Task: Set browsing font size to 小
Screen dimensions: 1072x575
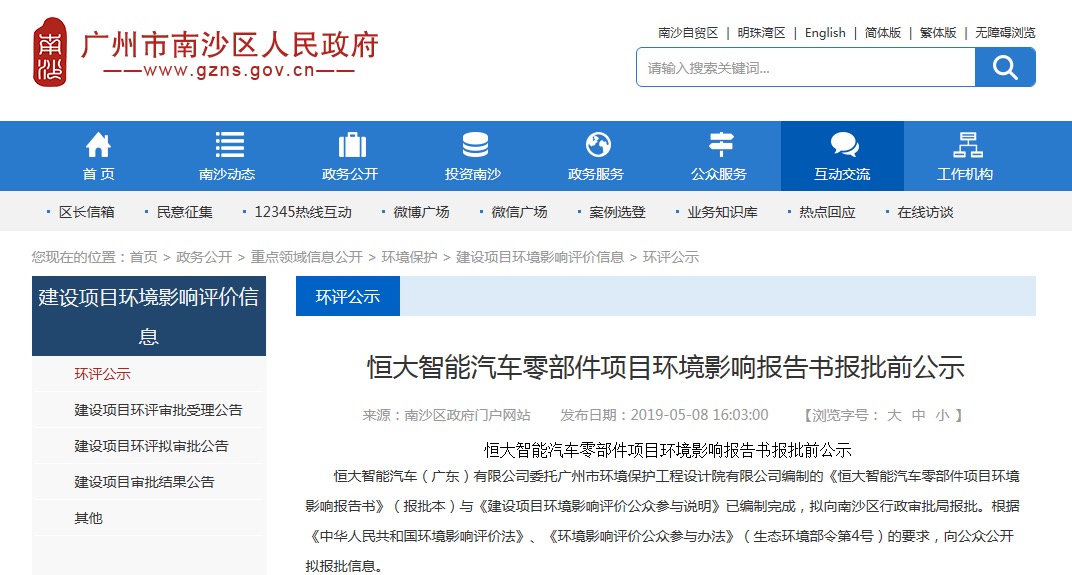Action: [x=942, y=415]
